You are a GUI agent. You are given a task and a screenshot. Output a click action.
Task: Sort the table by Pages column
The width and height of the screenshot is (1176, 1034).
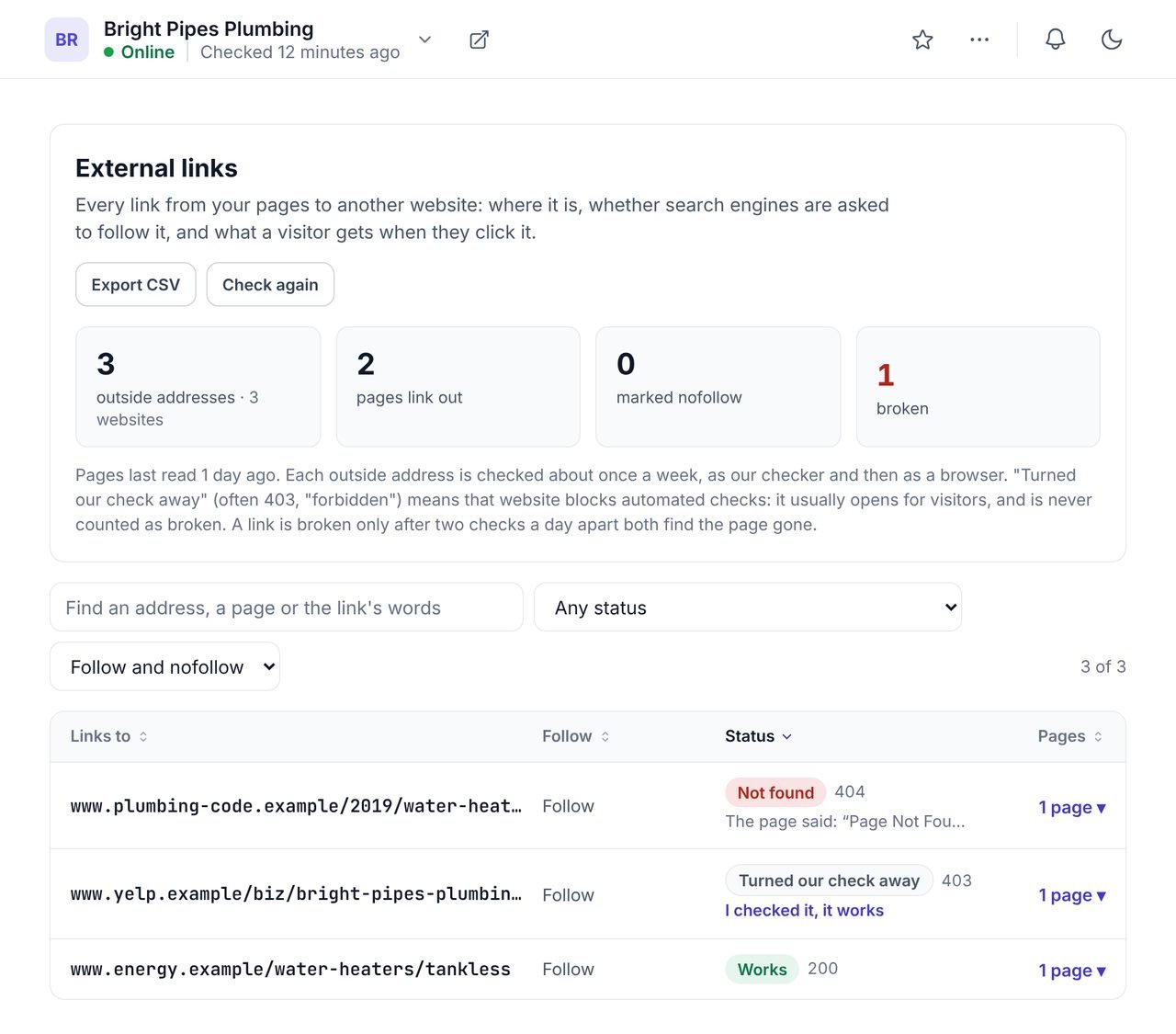click(1070, 736)
